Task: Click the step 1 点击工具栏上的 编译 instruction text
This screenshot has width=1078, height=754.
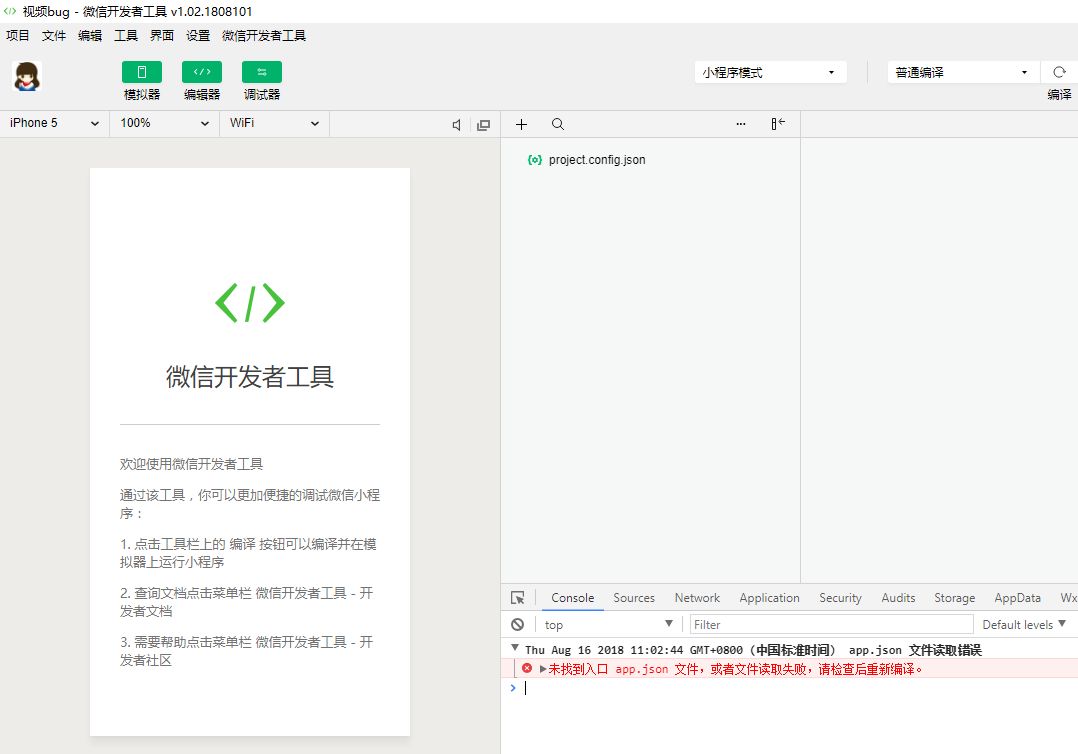Action: (x=248, y=553)
